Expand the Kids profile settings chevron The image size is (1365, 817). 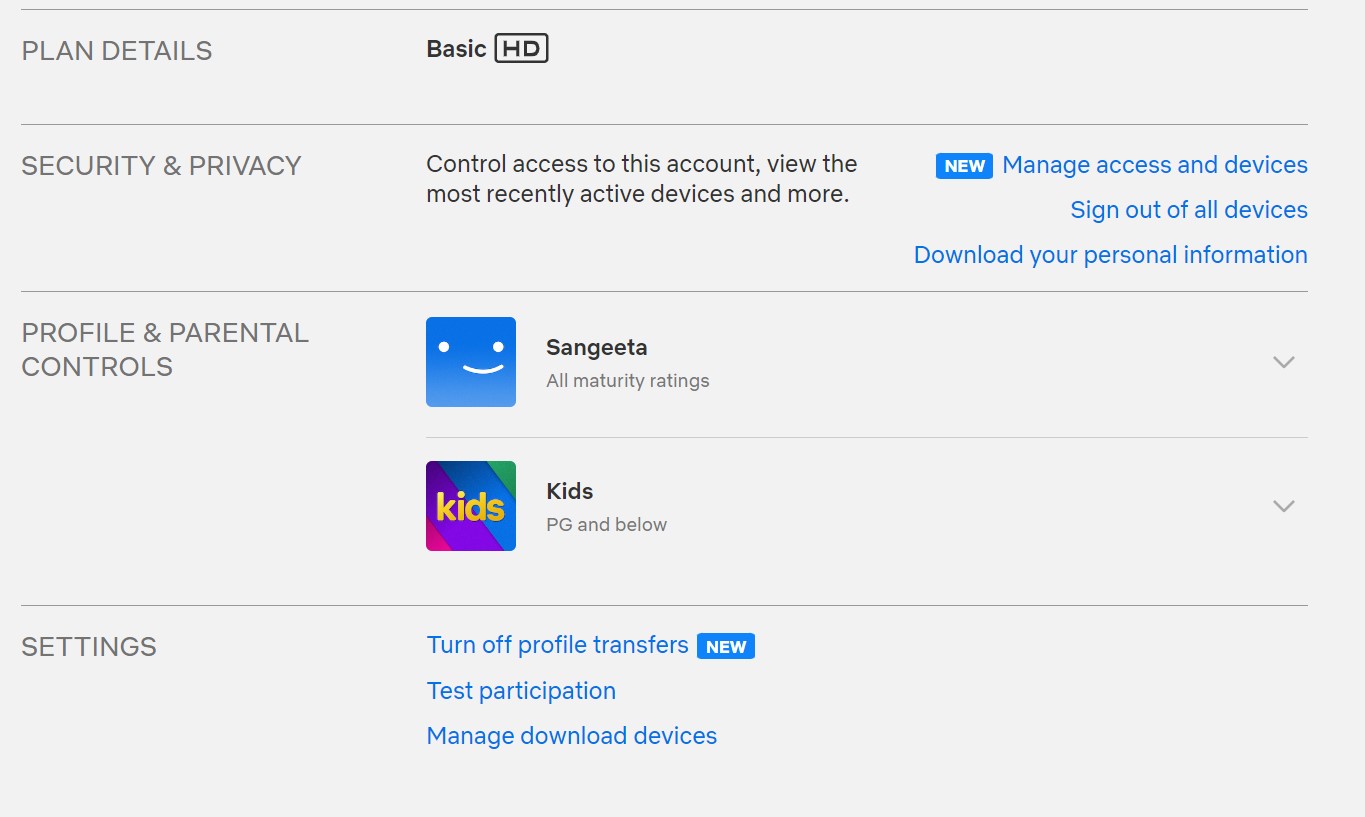click(1283, 506)
